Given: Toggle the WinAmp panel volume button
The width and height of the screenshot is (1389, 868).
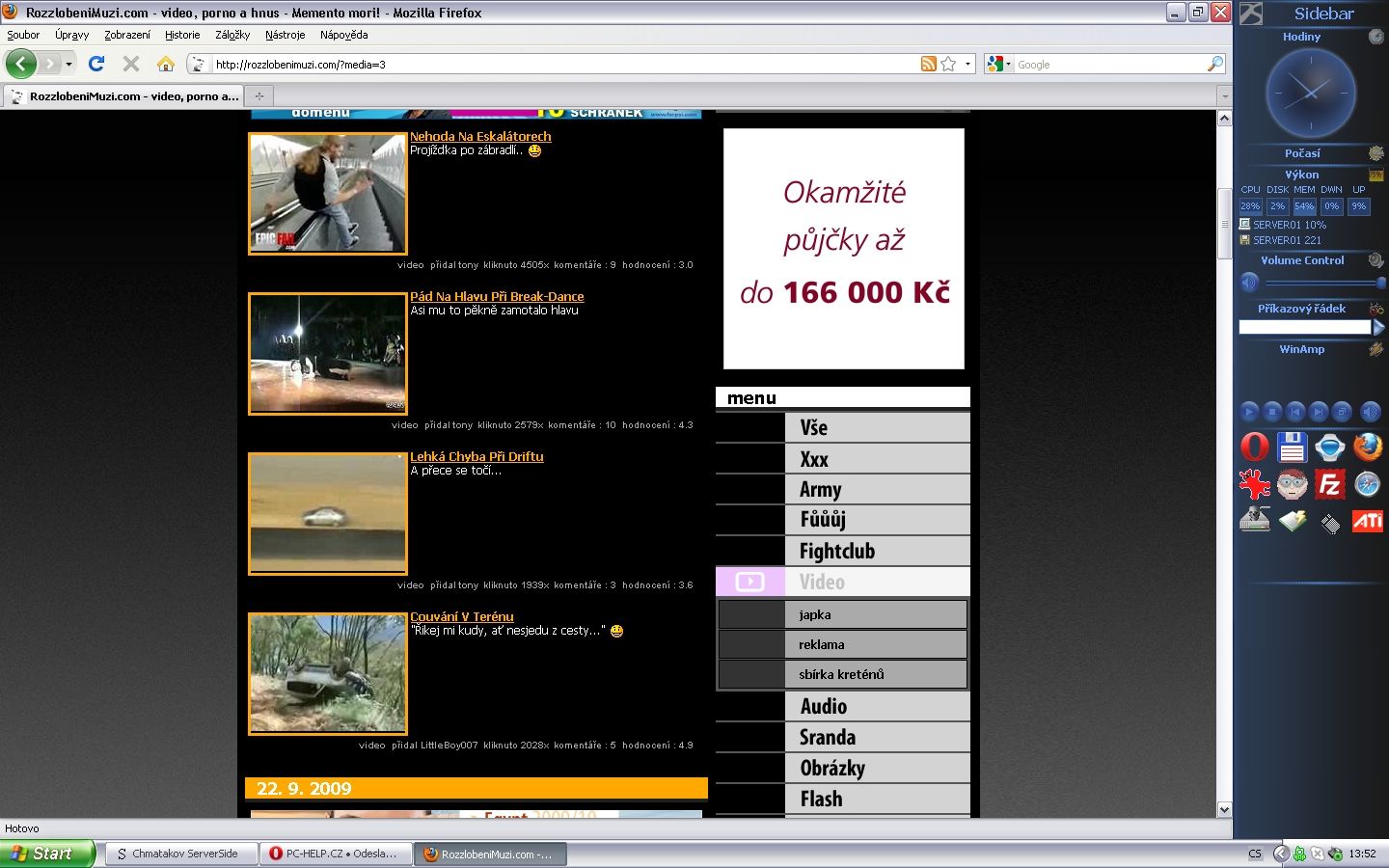Looking at the screenshot, I should (1370, 412).
